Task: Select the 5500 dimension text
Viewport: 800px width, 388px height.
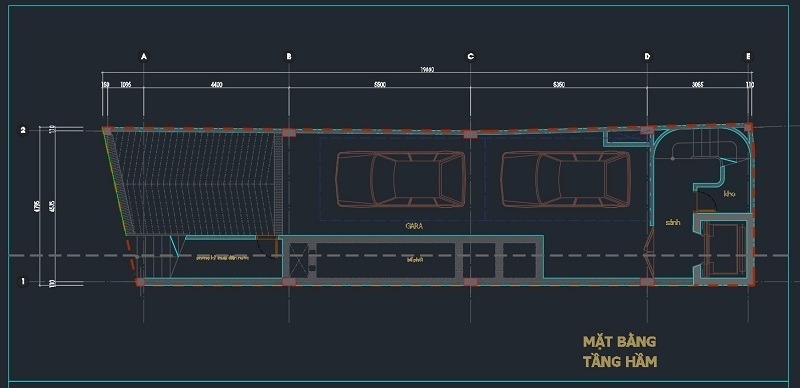Action: (380, 85)
